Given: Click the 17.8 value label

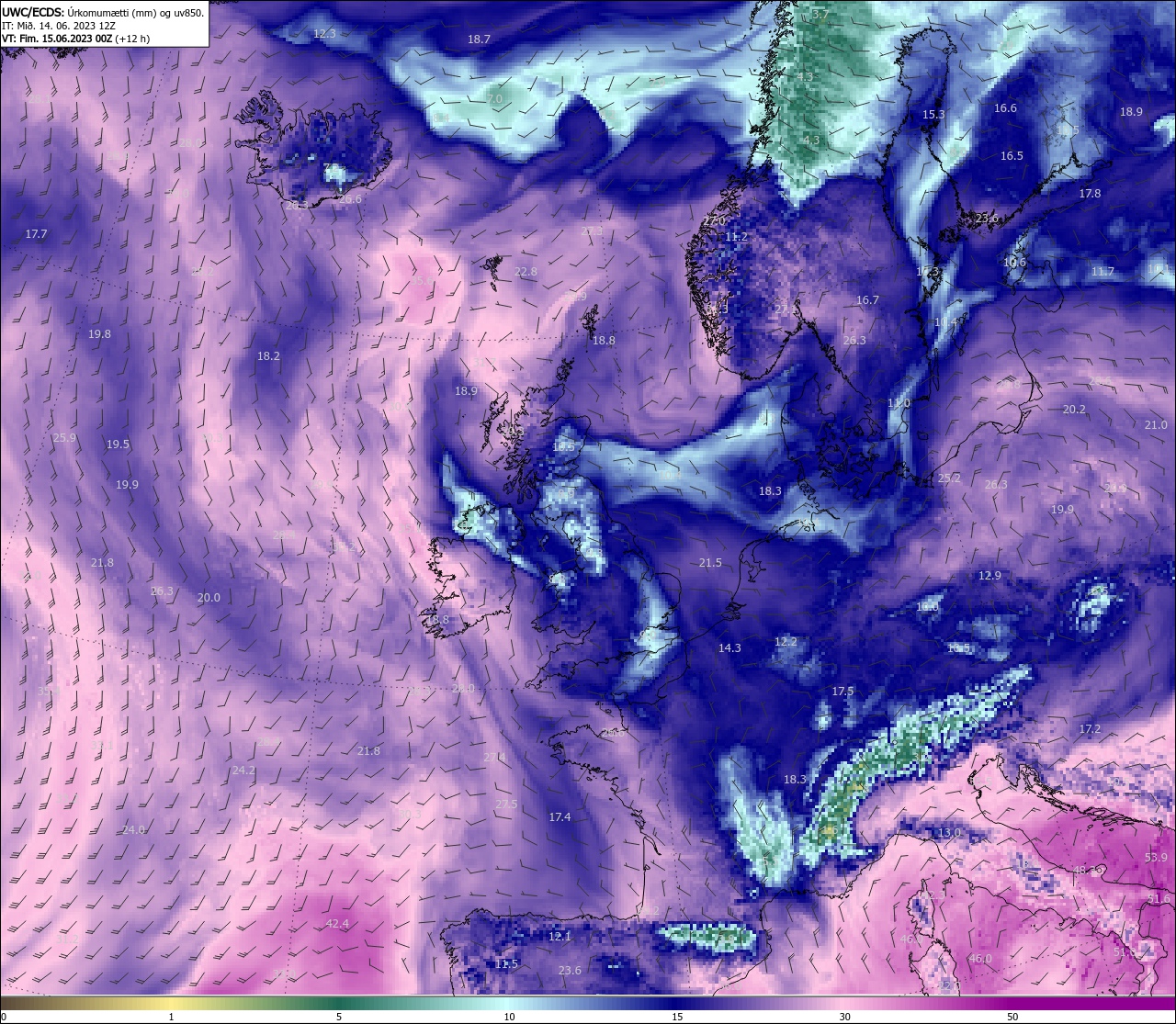Looking at the screenshot, I should click(x=1090, y=194).
